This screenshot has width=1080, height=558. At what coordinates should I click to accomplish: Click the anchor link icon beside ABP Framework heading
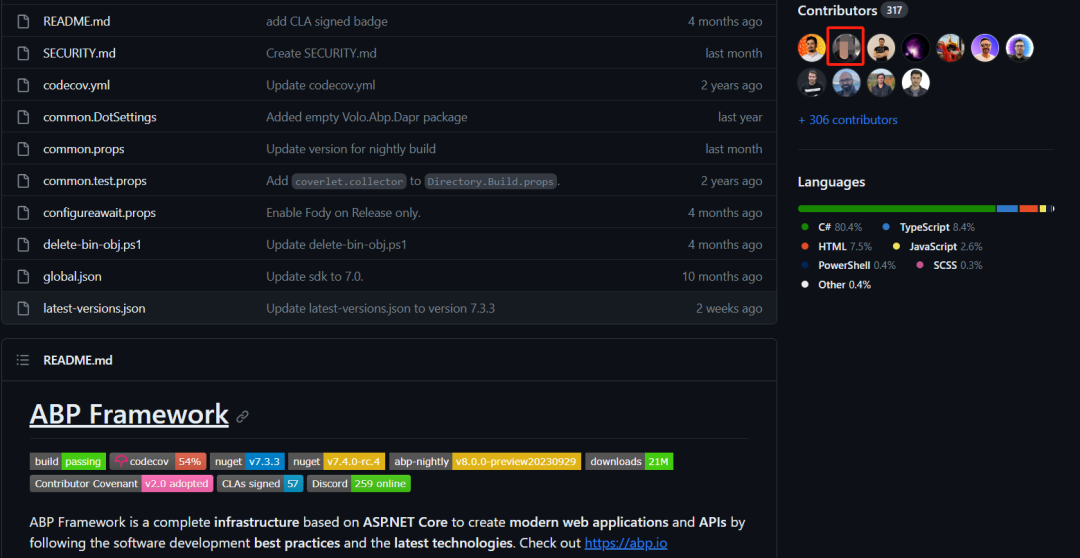point(242,416)
